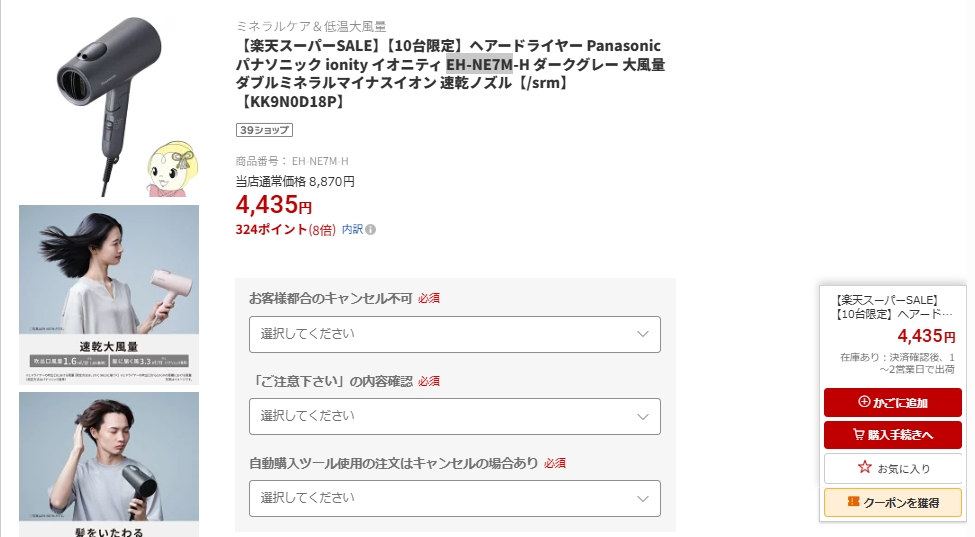Click the 324ポイント(8倍) text
Viewport: 975px width, 537px height.
tap(285, 229)
